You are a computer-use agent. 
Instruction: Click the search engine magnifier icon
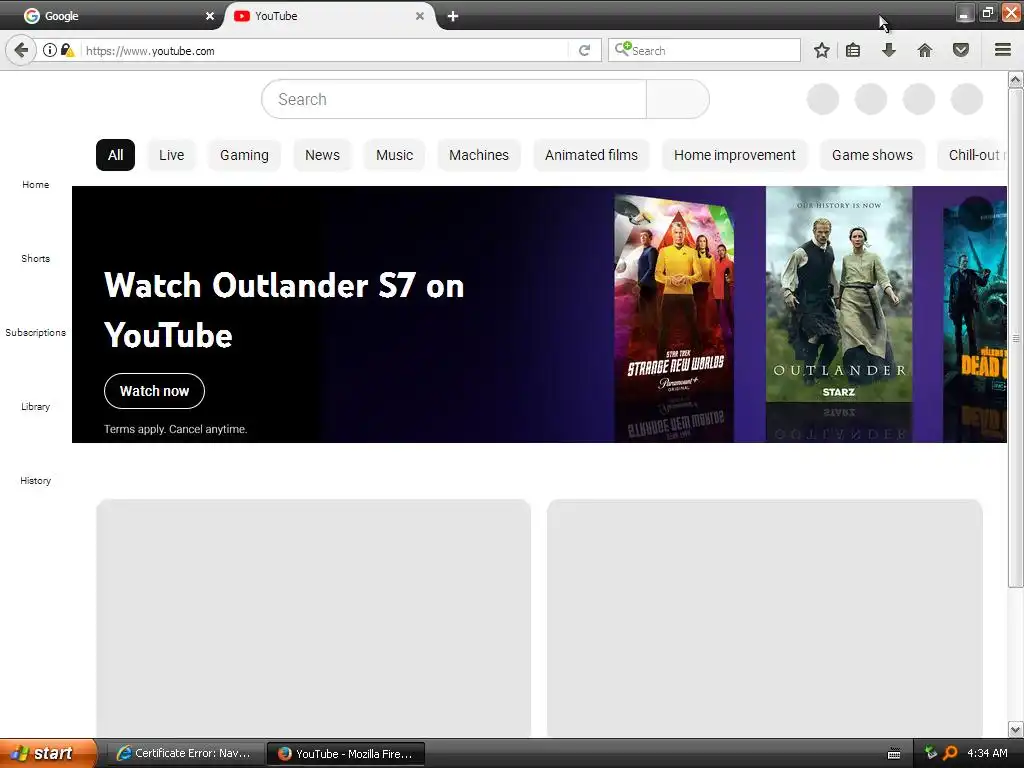click(622, 50)
